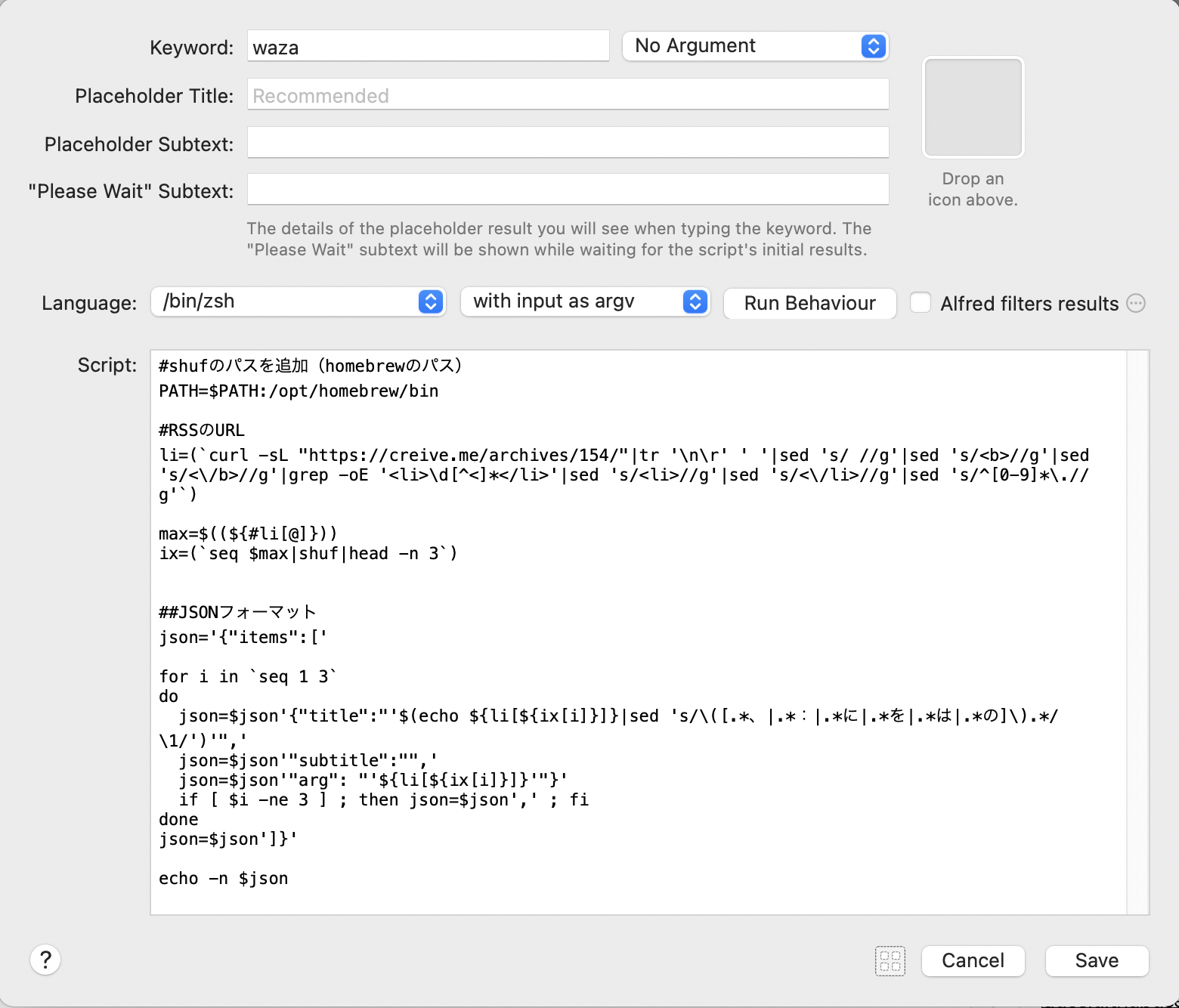Click the icon drop well

tap(973, 107)
